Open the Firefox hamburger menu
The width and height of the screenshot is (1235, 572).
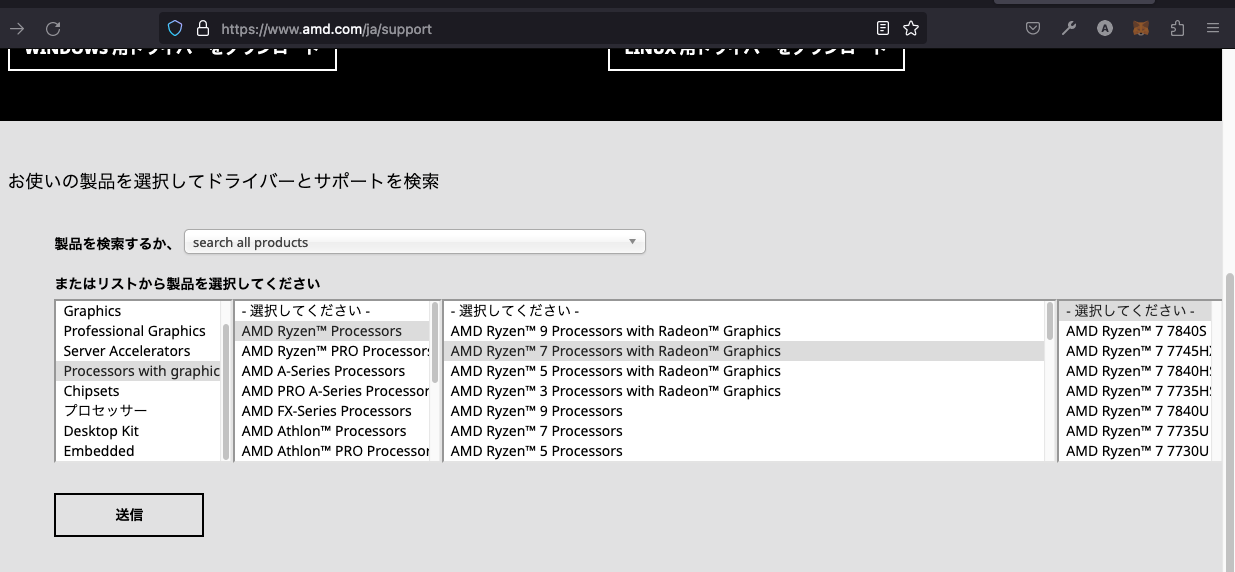(x=1212, y=29)
